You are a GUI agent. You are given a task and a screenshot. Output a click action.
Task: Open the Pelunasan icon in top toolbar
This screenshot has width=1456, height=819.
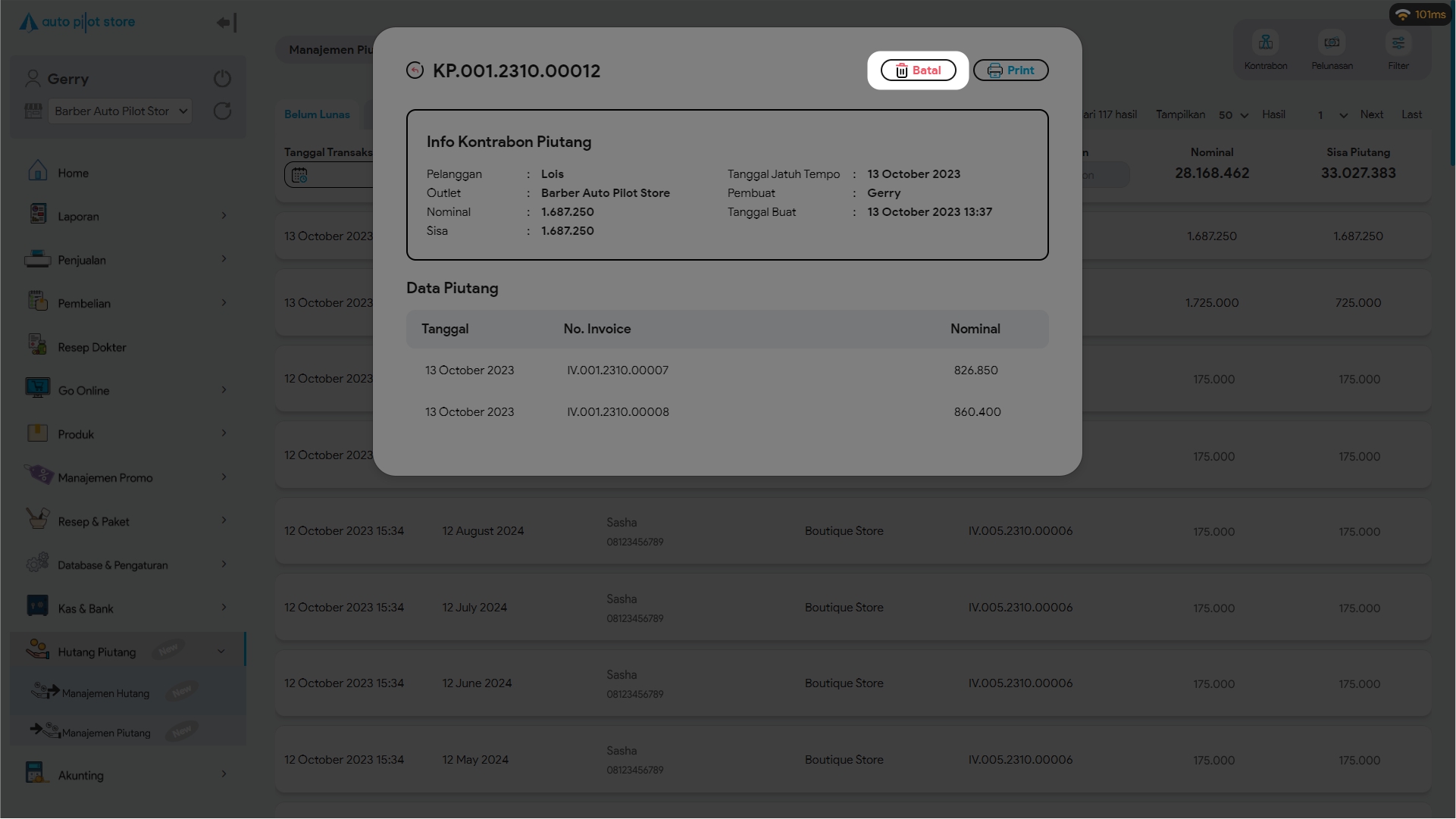coord(1332,43)
